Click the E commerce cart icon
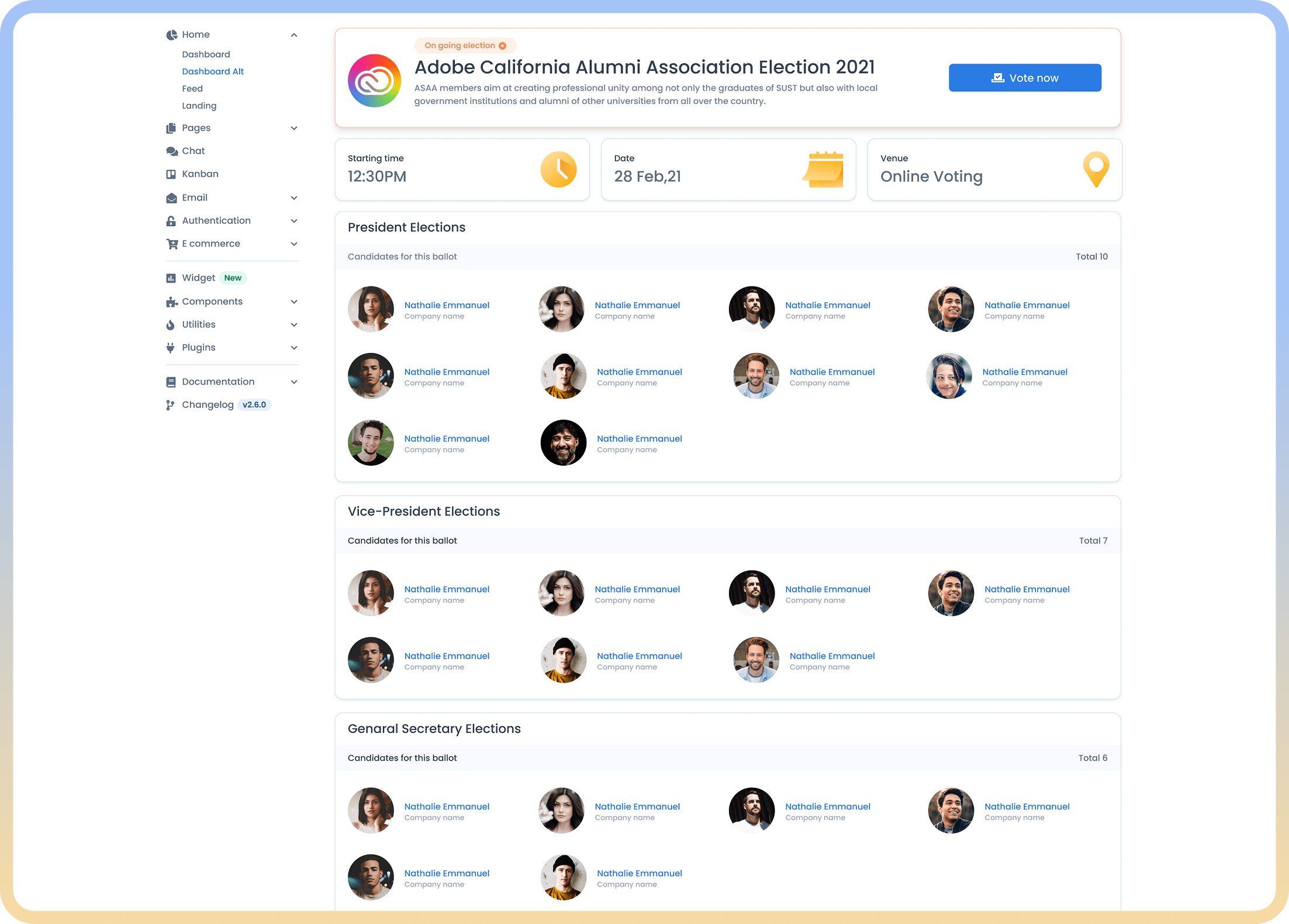This screenshot has width=1289, height=924. point(171,244)
